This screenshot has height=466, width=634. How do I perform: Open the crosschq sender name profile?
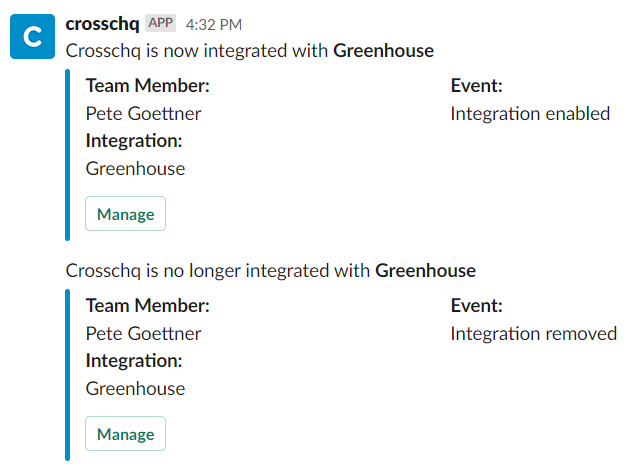[x=102, y=24]
